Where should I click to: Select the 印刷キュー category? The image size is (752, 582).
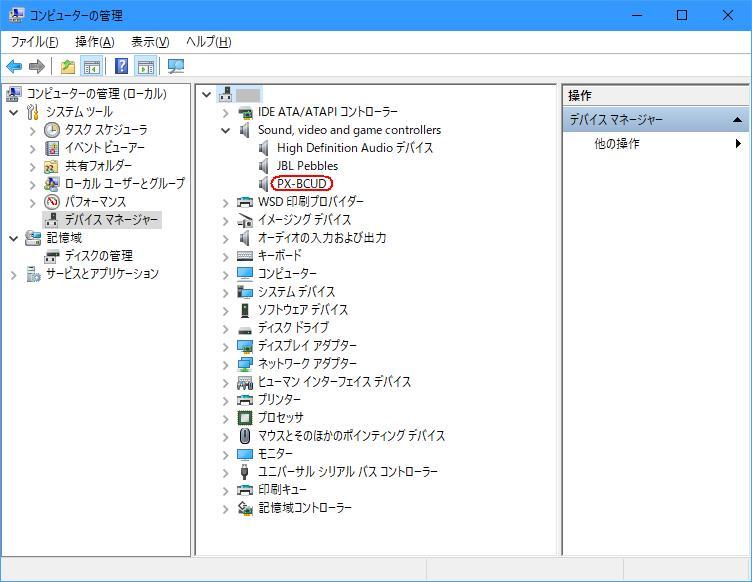point(282,489)
